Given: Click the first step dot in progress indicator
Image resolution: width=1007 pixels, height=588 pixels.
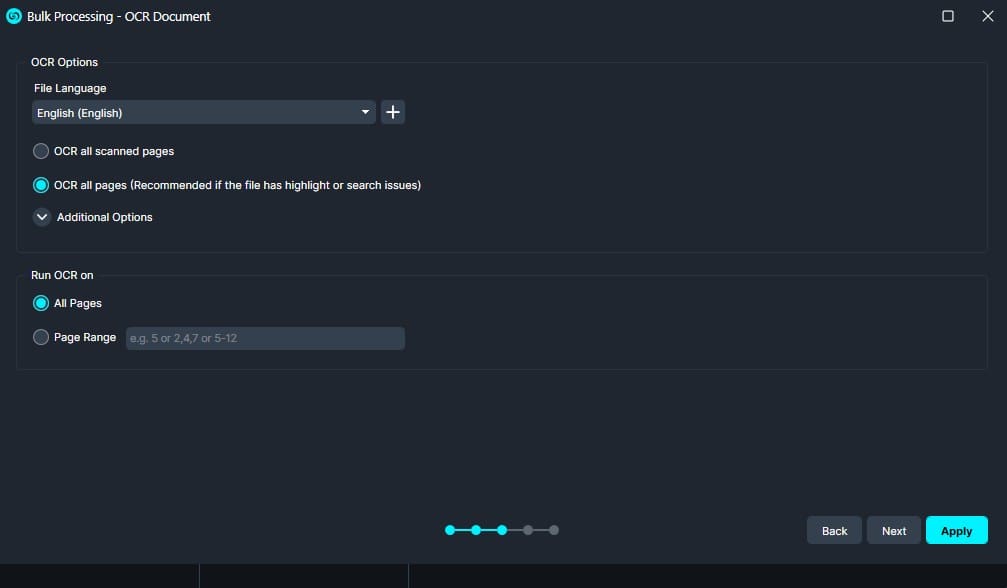Looking at the screenshot, I should (450, 530).
